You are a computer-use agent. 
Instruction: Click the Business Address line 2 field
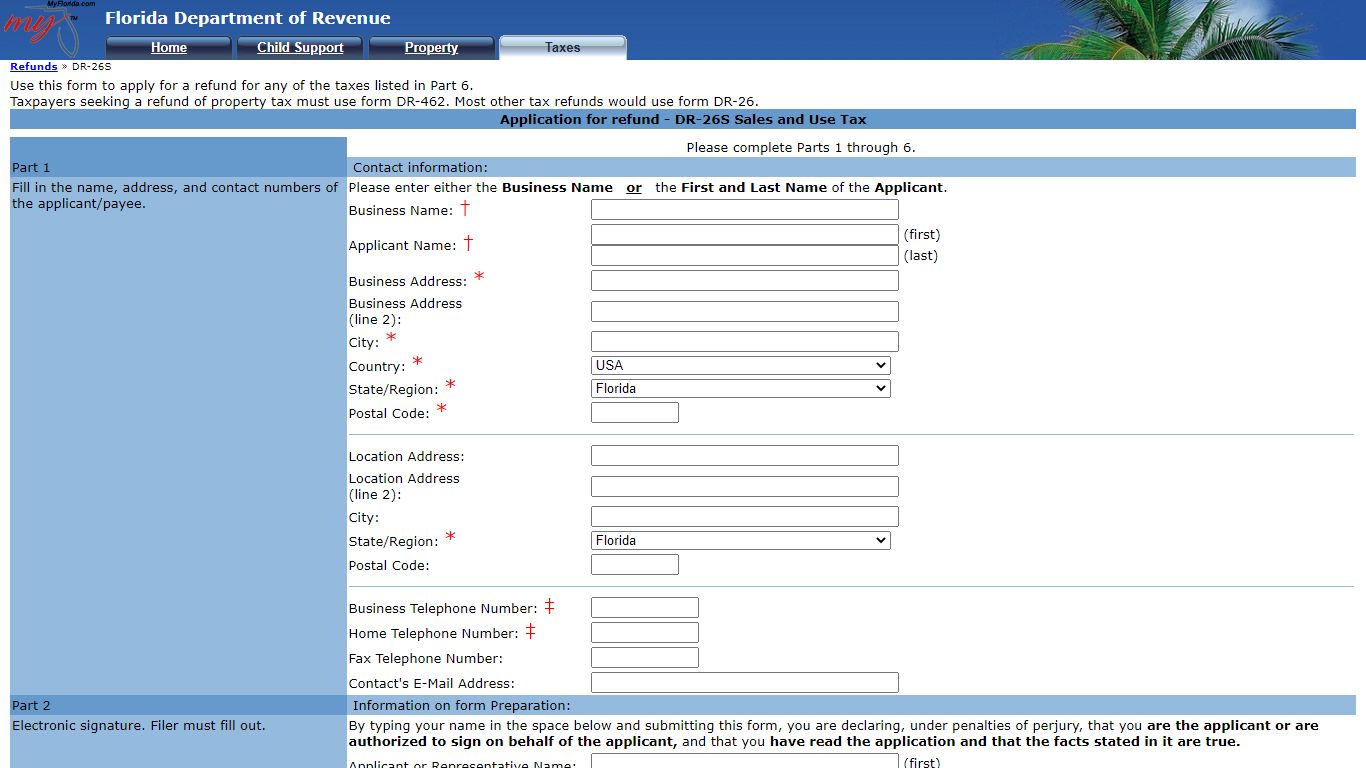(x=745, y=311)
